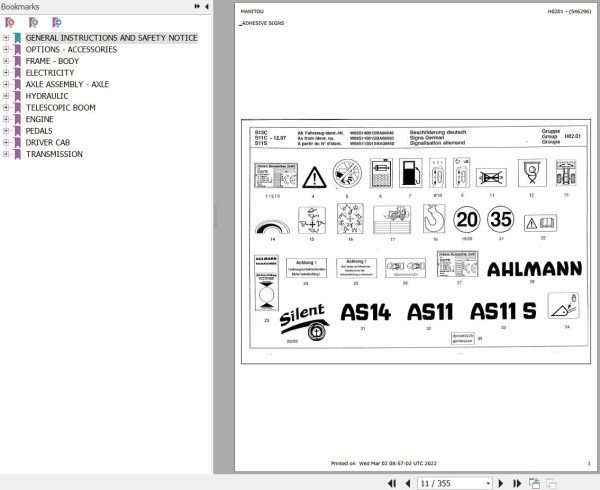Click the 'ADHESIVE SIGNS' page heading
Viewport: 600px width, 490px height.
pyautogui.click(x=262, y=23)
